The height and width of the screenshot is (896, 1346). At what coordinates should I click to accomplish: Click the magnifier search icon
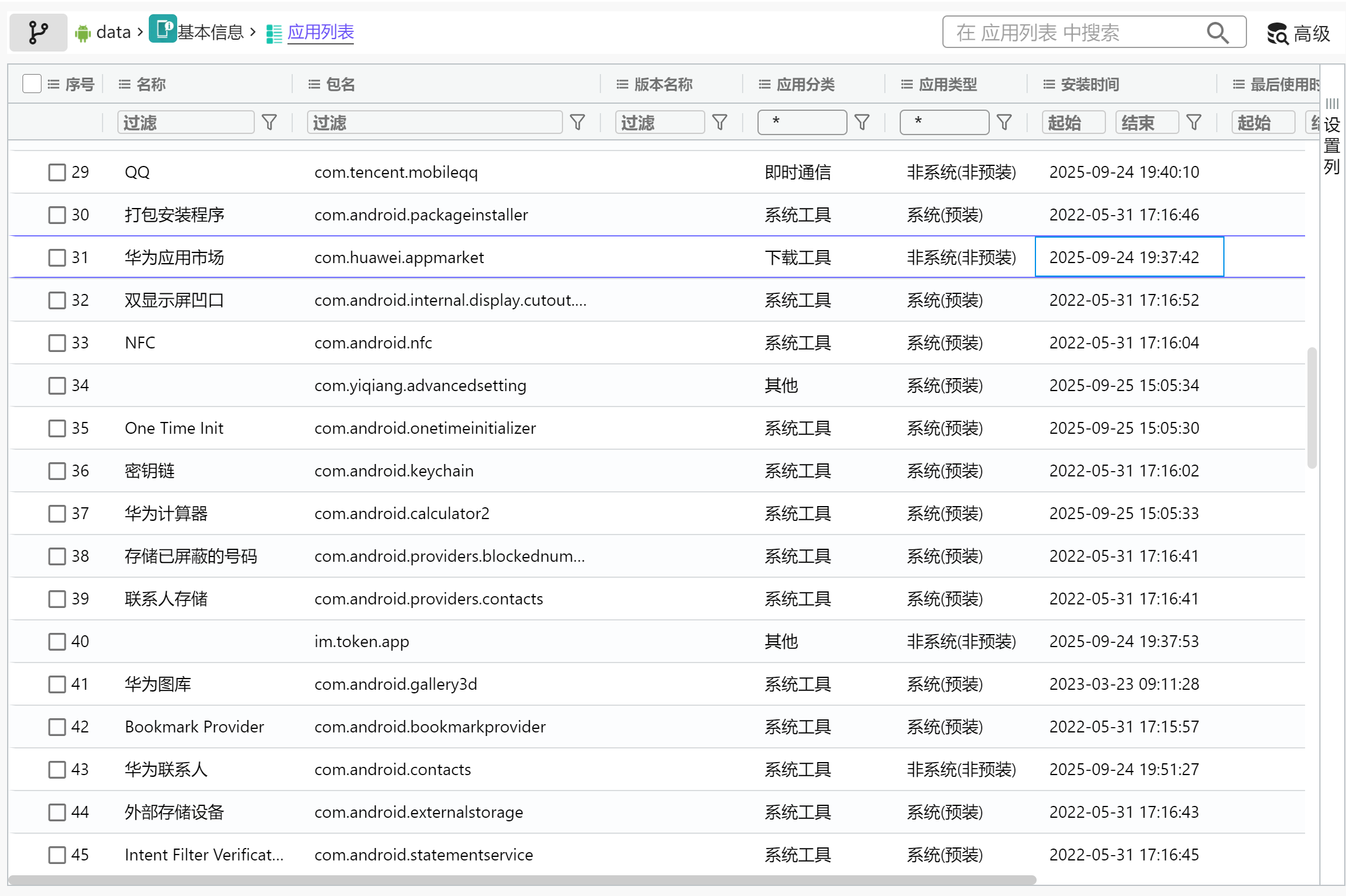[1217, 33]
